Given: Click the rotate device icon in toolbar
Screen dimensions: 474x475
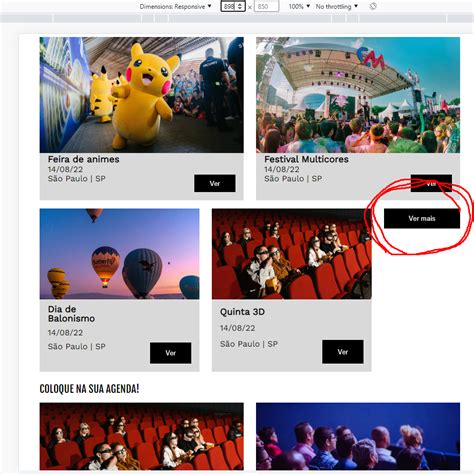Looking at the screenshot, I should click(373, 6).
